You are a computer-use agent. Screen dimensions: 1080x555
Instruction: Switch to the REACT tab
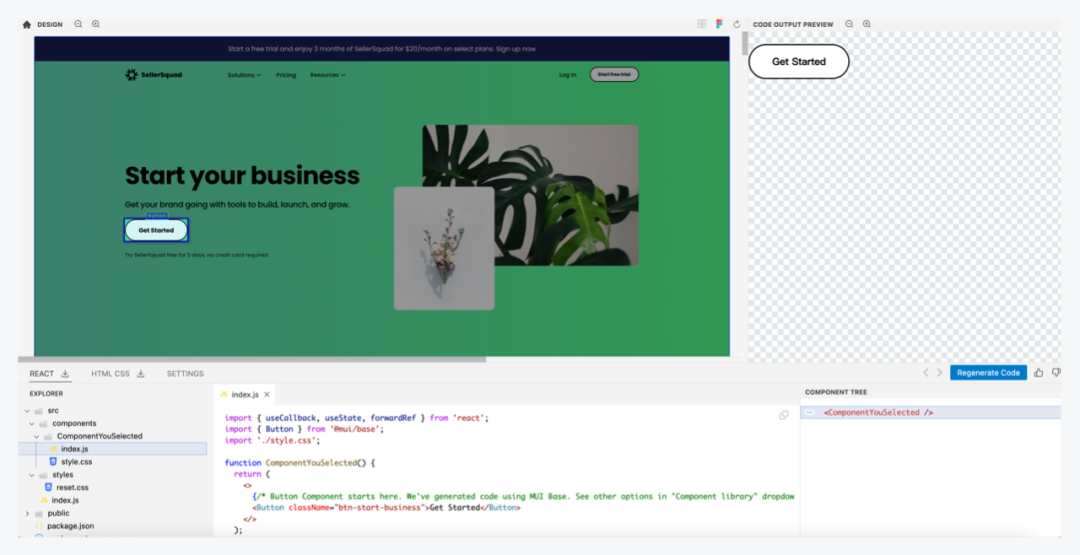pos(41,373)
